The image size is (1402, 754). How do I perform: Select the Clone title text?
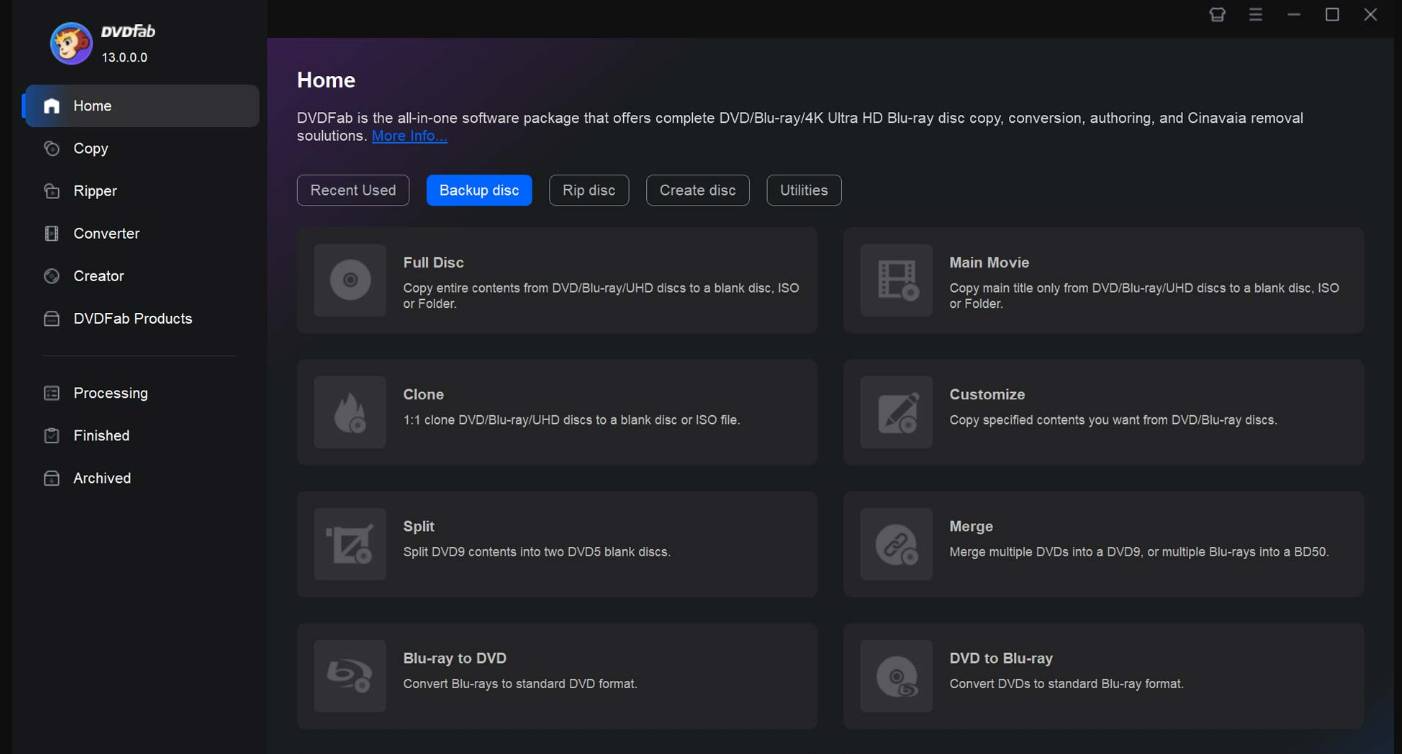tap(423, 394)
